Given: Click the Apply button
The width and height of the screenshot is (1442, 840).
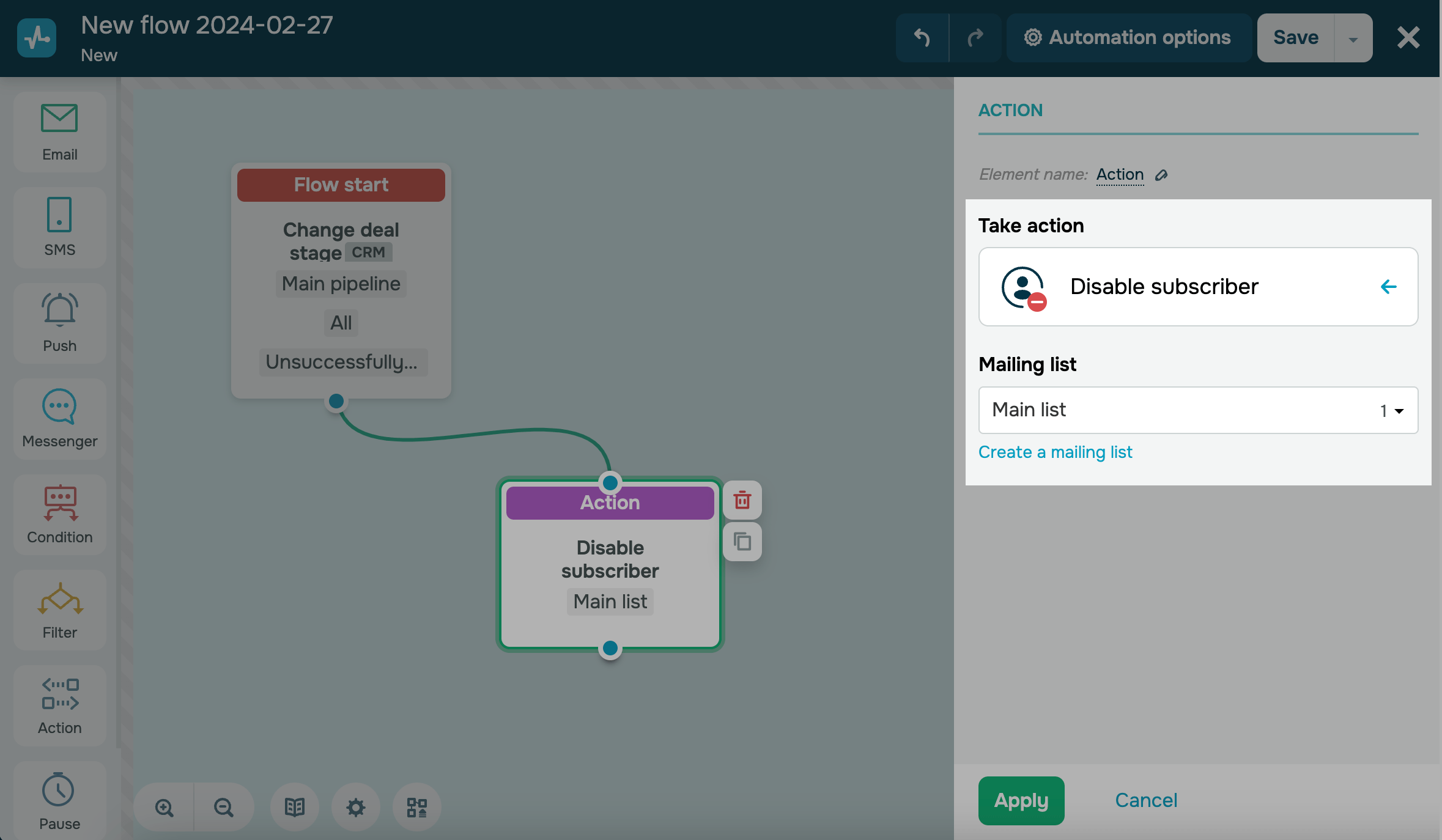Looking at the screenshot, I should pyautogui.click(x=1021, y=800).
